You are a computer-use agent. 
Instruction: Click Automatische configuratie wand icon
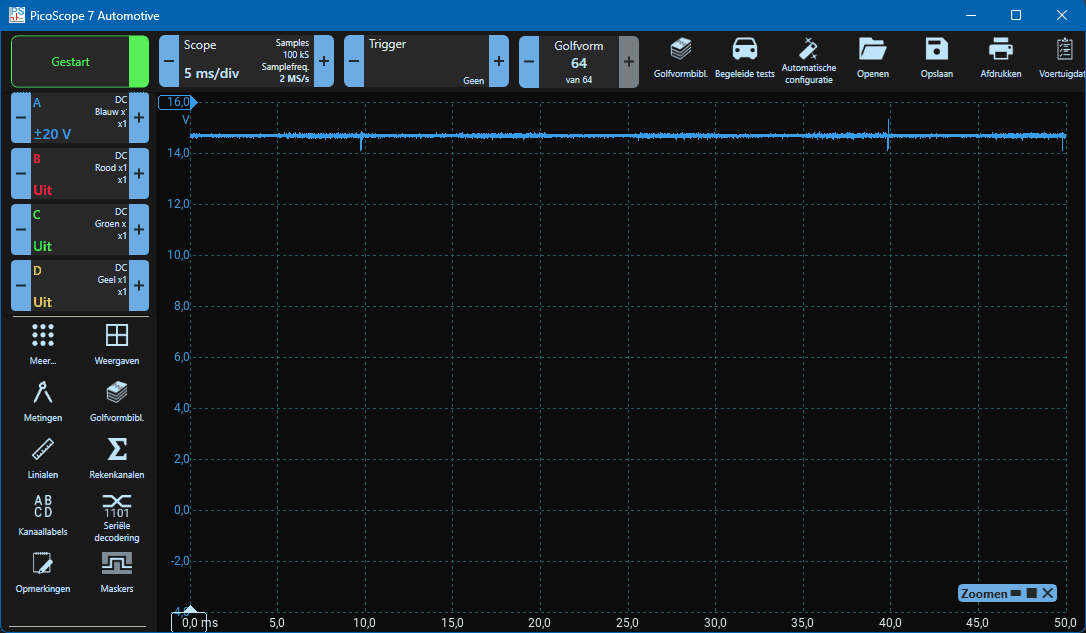pyautogui.click(x=808, y=60)
